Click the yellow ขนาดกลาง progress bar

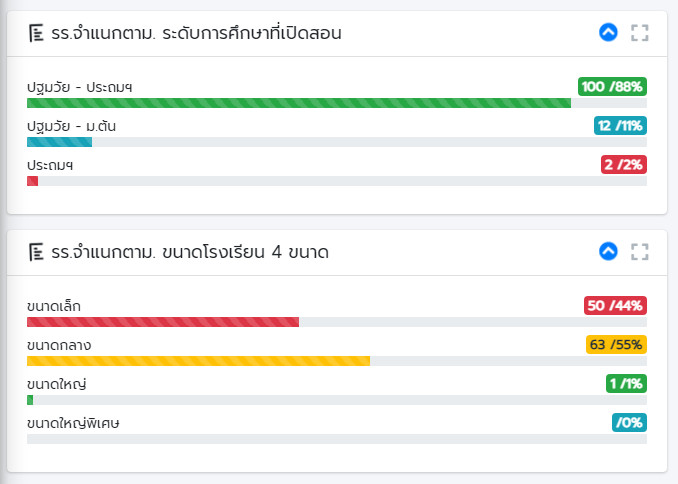pos(198,361)
